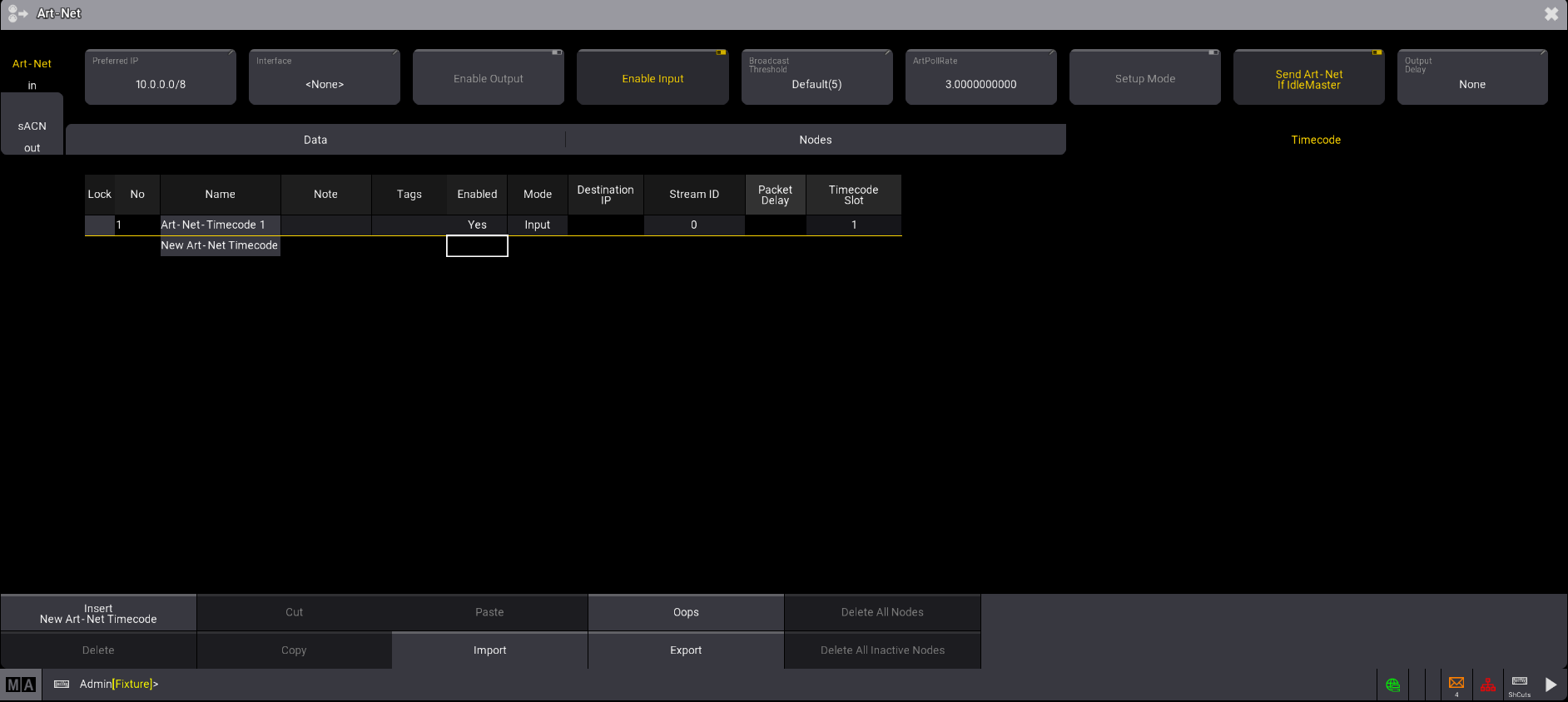Toggle Setup Mode
This screenshot has width=1568, height=702.
[x=1145, y=77]
